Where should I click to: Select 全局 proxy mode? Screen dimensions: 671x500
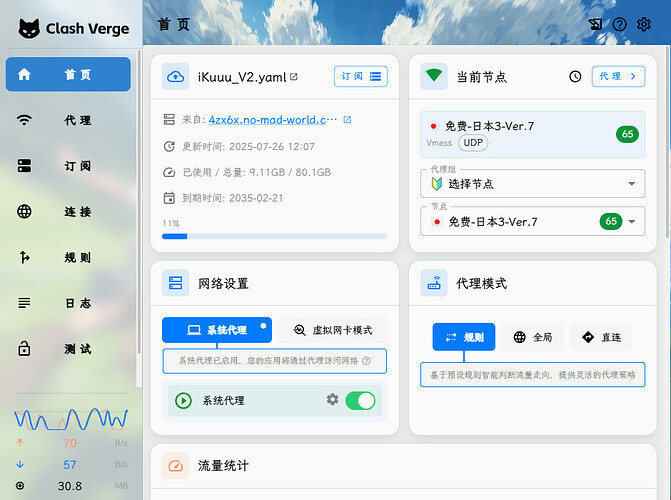[x=532, y=337]
